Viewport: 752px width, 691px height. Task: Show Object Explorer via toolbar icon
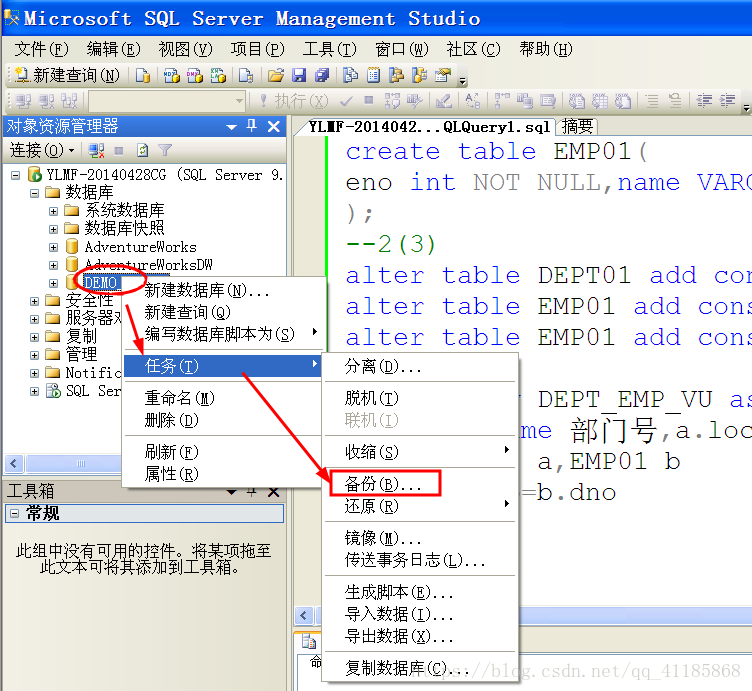[x=397, y=75]
